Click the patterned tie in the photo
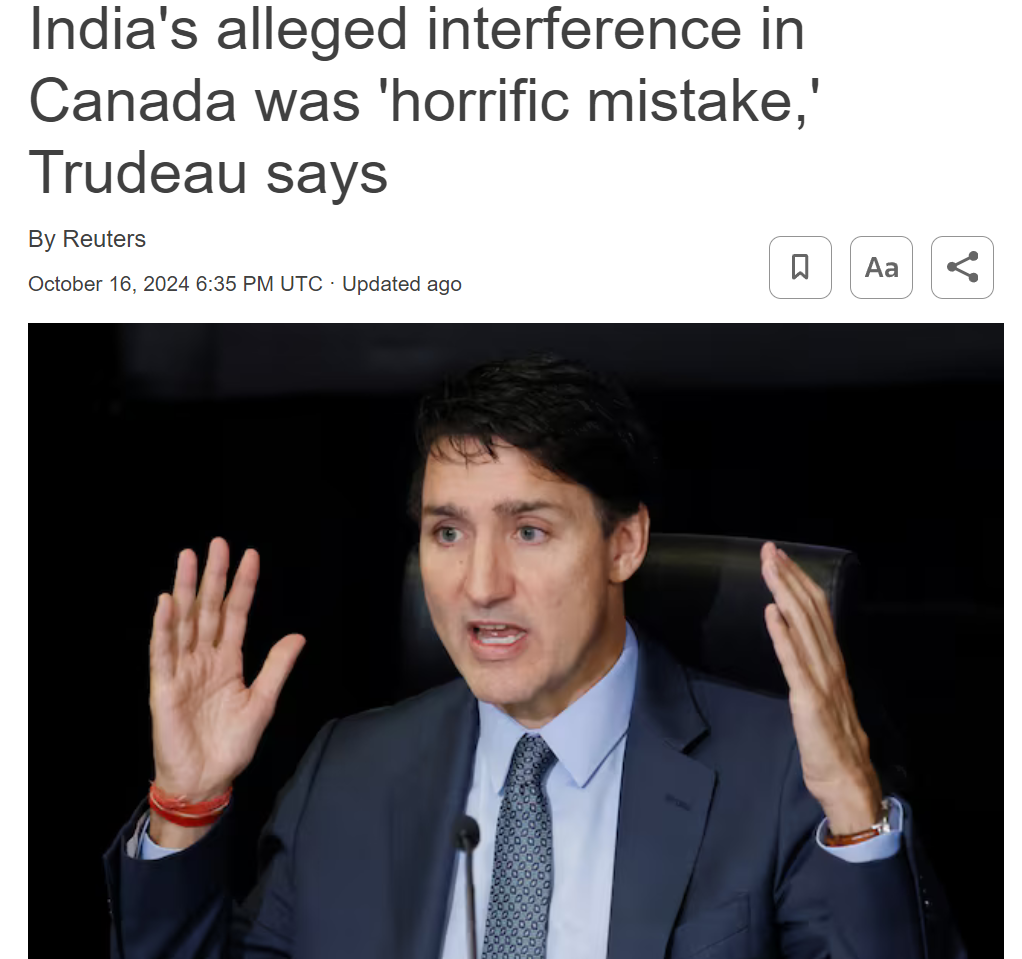Image resolution: width=1022 pixels, height=959 pixels. [x=521, y=848]
